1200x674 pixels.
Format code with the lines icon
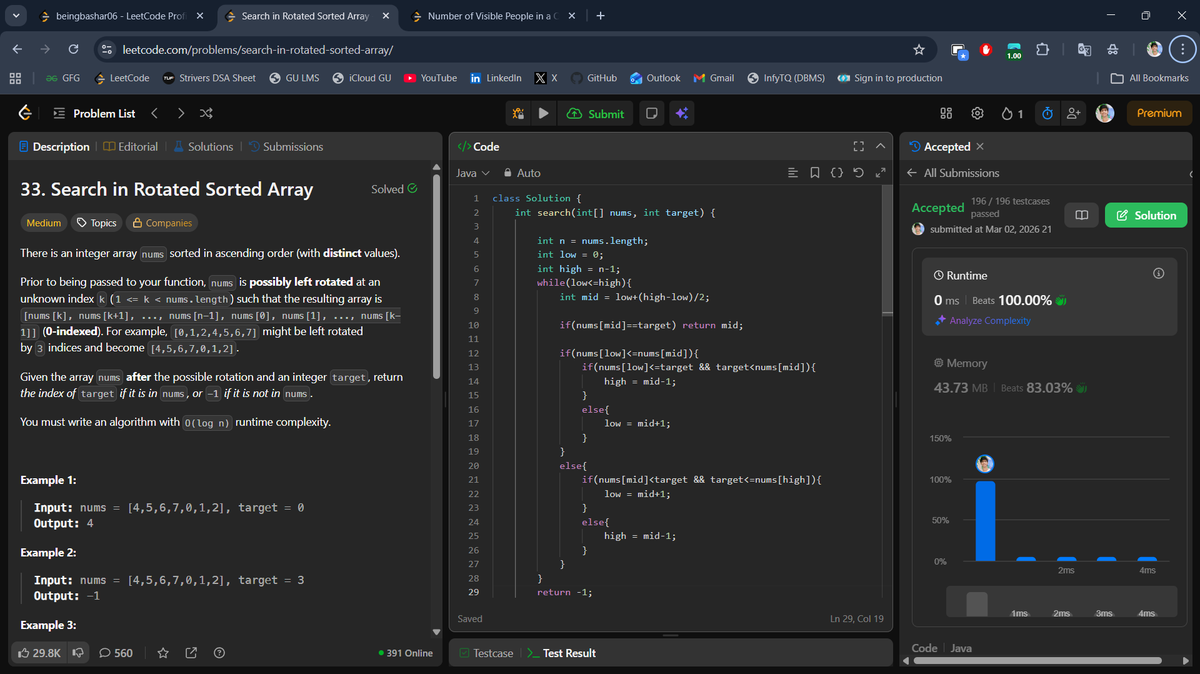coord(793,173)
